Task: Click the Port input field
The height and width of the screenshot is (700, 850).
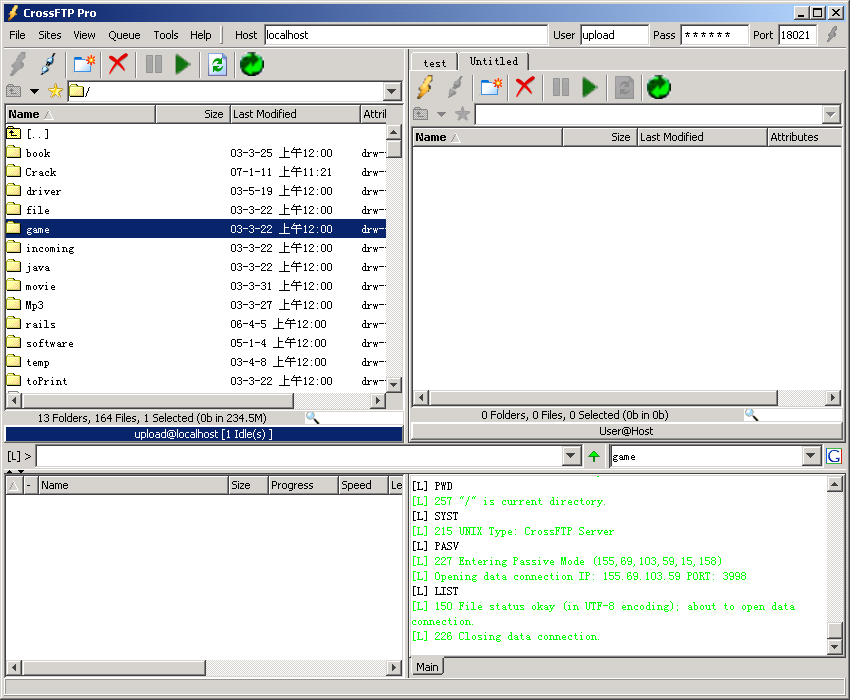Action: [798, 35]
